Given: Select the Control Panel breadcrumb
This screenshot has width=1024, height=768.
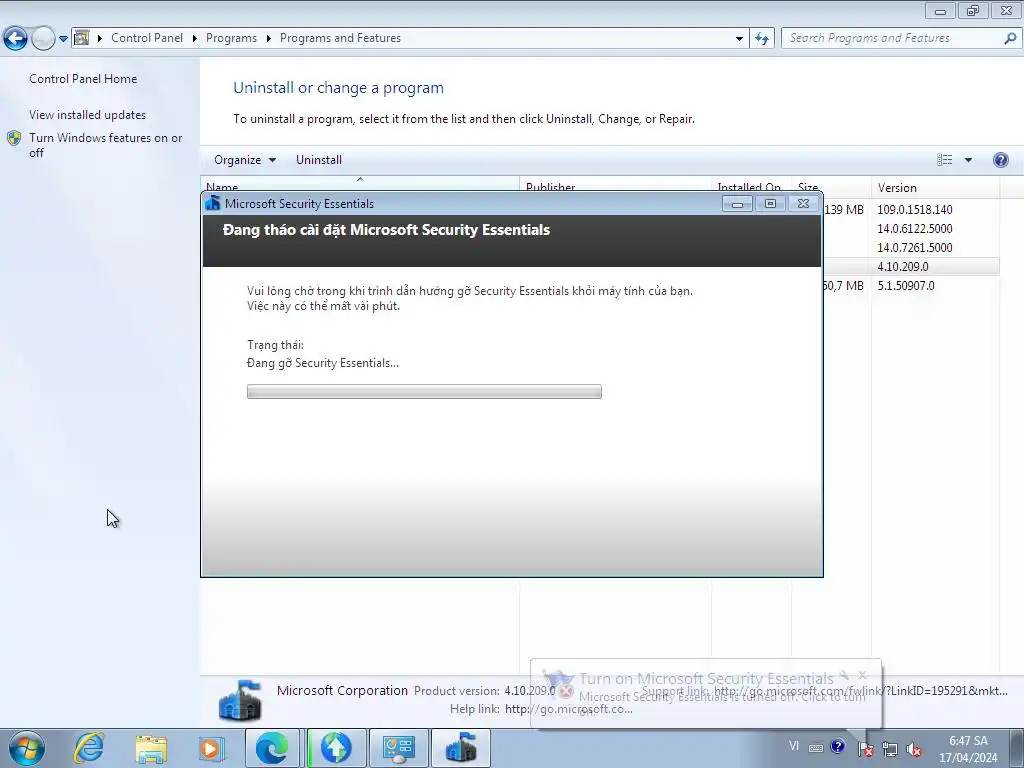Looking at the screenshot, I should click(x=147, y=38).
